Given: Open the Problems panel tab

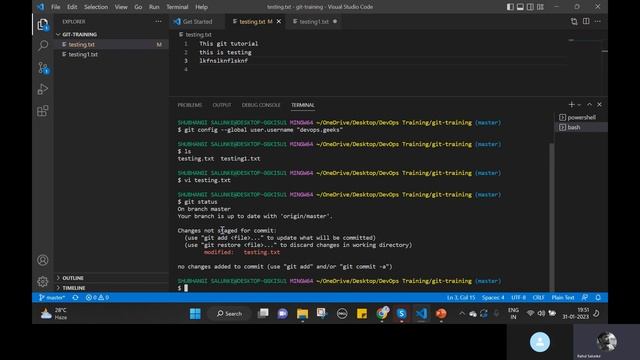Looking at the screenshot, I should tap(189, 105).
